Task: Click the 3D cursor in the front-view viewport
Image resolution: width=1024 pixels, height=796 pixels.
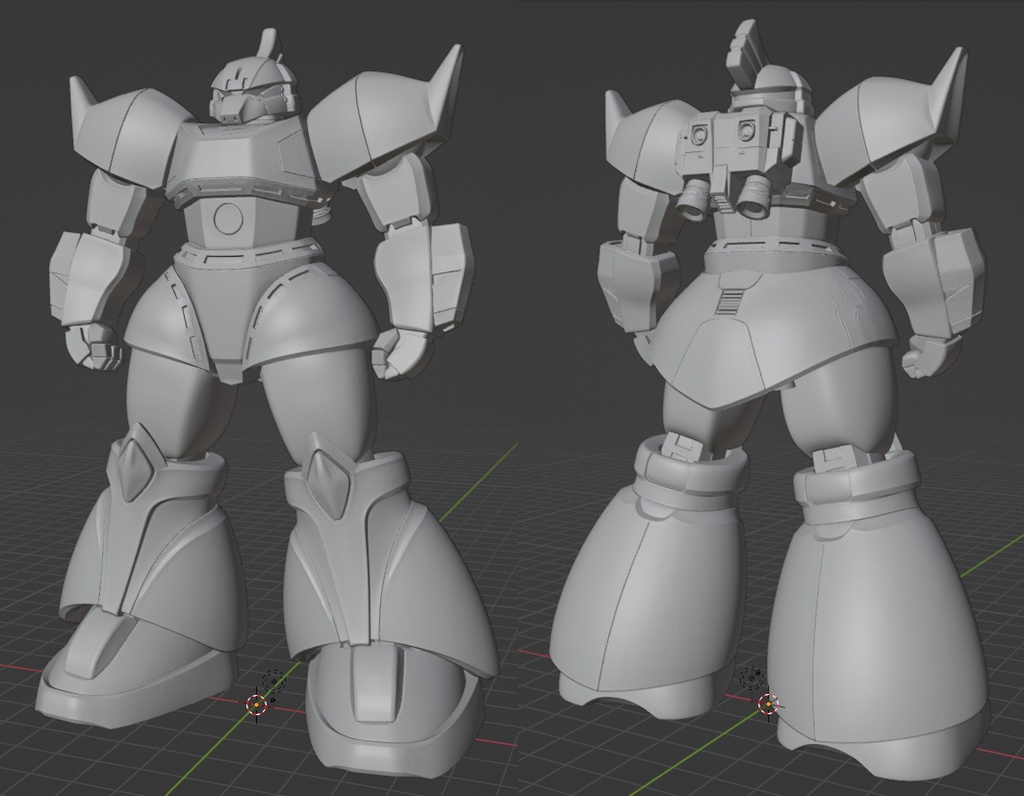Action: (257, 705)
